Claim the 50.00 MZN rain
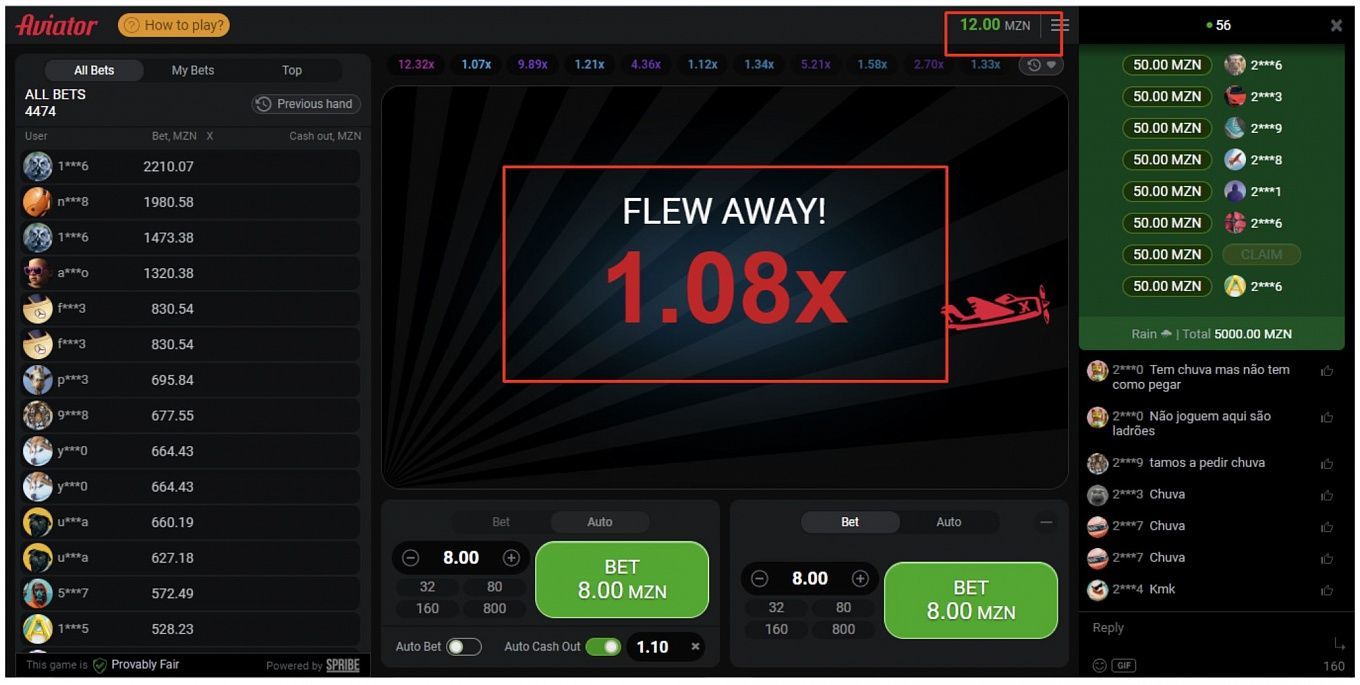The height and width of the screenshot is (685, 1360). [x=1261, y=255]
